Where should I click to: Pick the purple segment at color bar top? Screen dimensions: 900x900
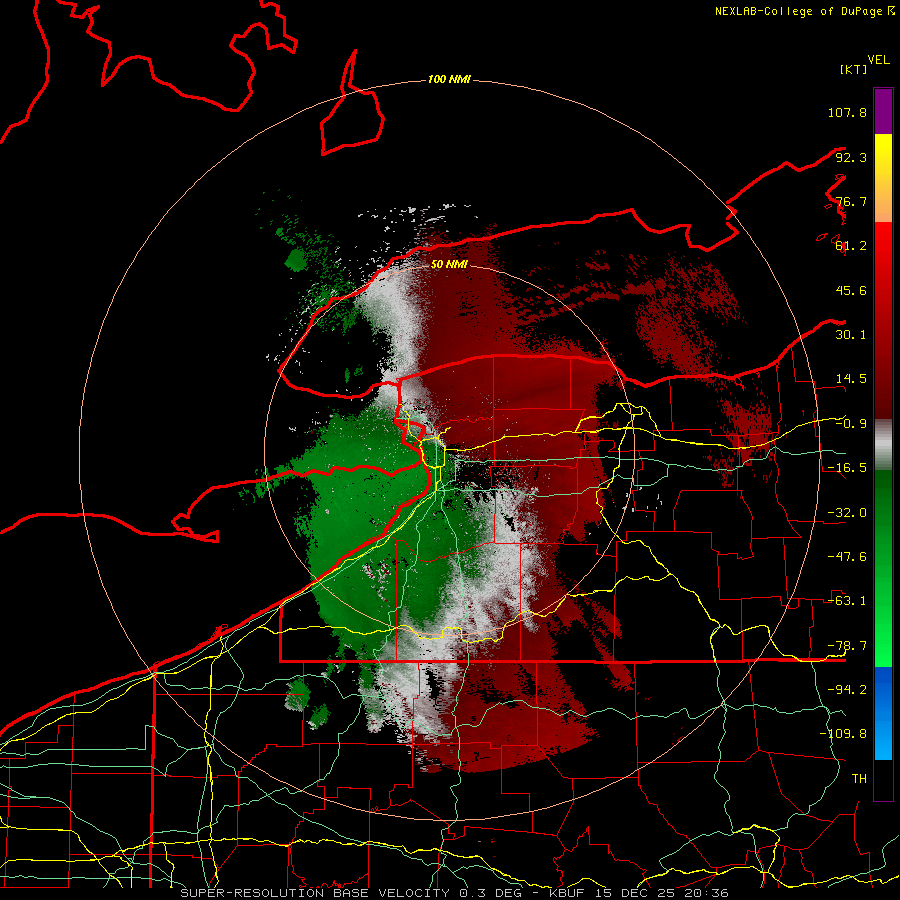click(x=883, y=111)
